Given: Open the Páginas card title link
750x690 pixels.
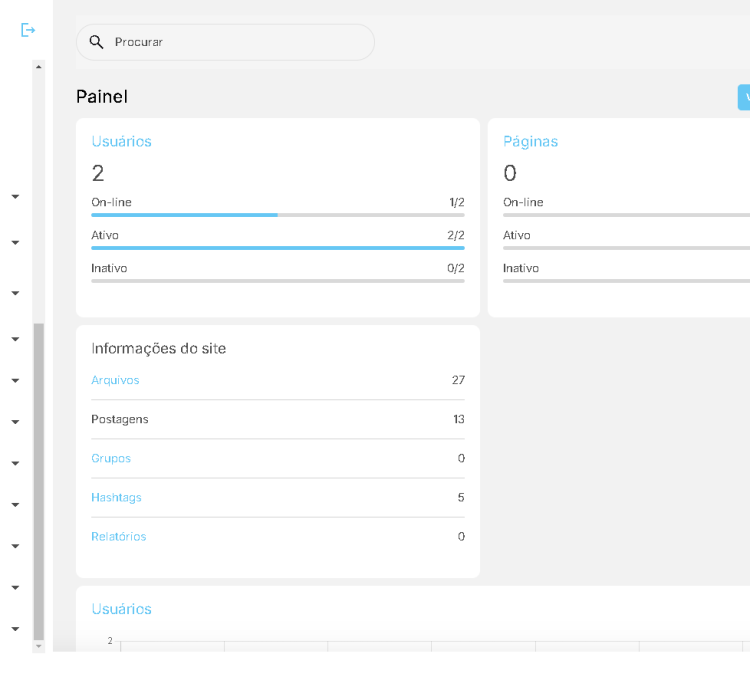Looking at the screenshot, I should (x=530, y=142).
